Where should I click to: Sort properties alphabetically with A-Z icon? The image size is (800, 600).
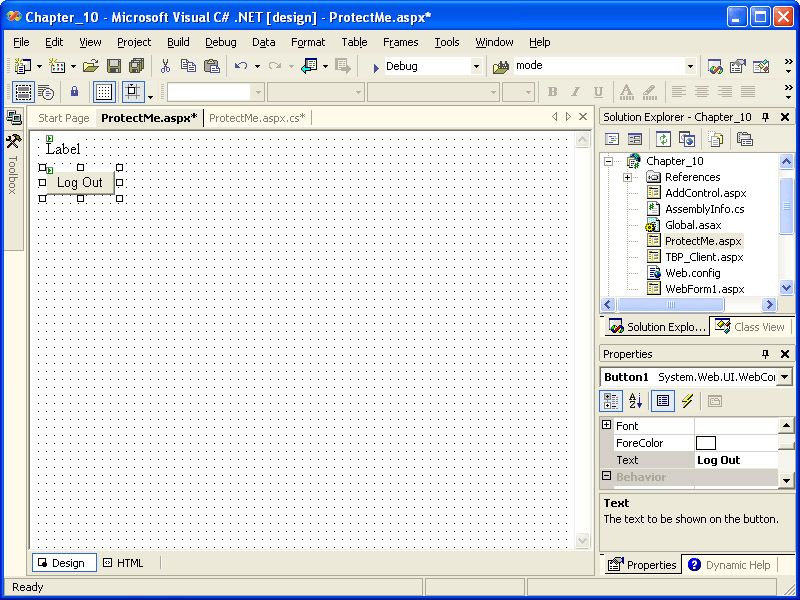coord(636,401)
